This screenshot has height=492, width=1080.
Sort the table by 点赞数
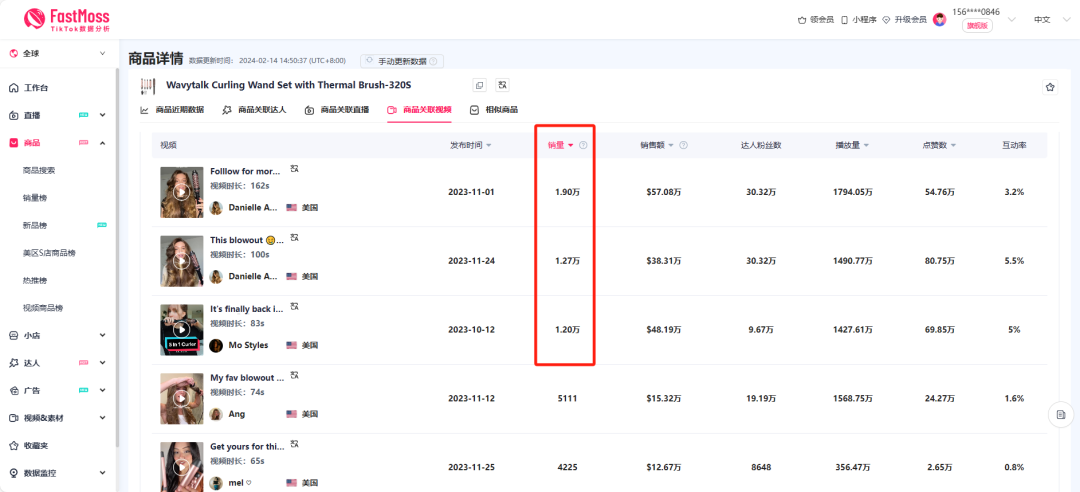[939, 145]
